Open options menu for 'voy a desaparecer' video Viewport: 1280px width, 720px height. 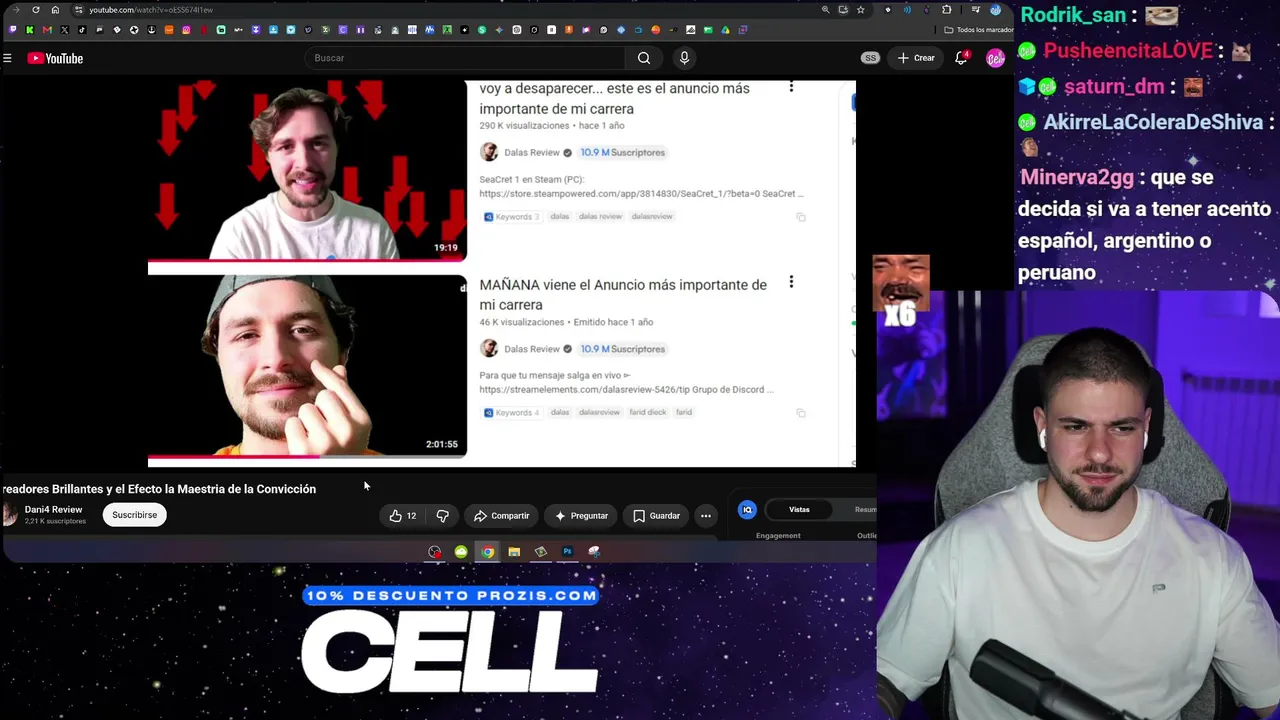point(791,87)
